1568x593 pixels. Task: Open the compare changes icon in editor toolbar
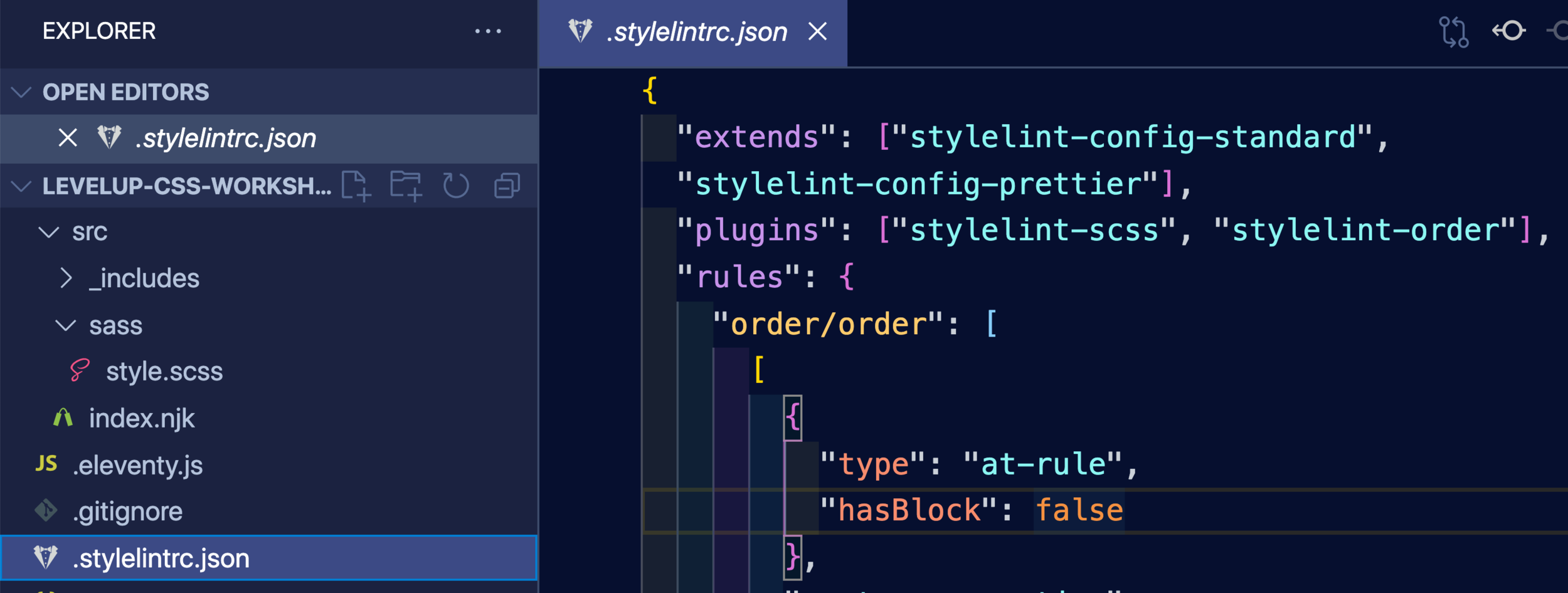[x=1453, y=31]
